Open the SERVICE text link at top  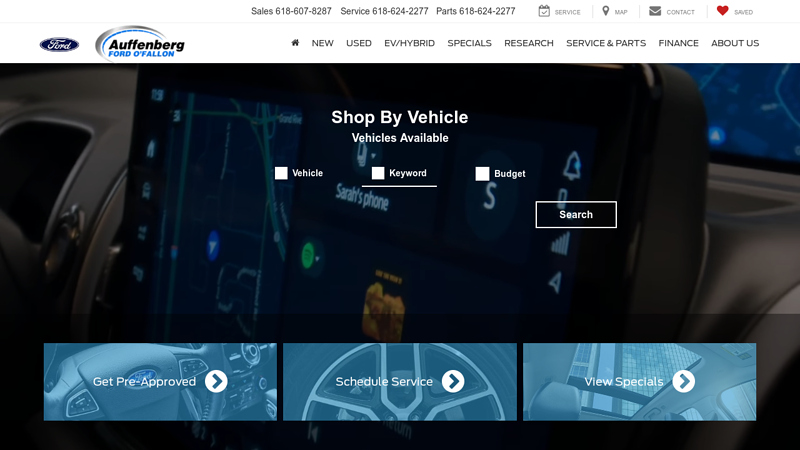click(567, 12)
